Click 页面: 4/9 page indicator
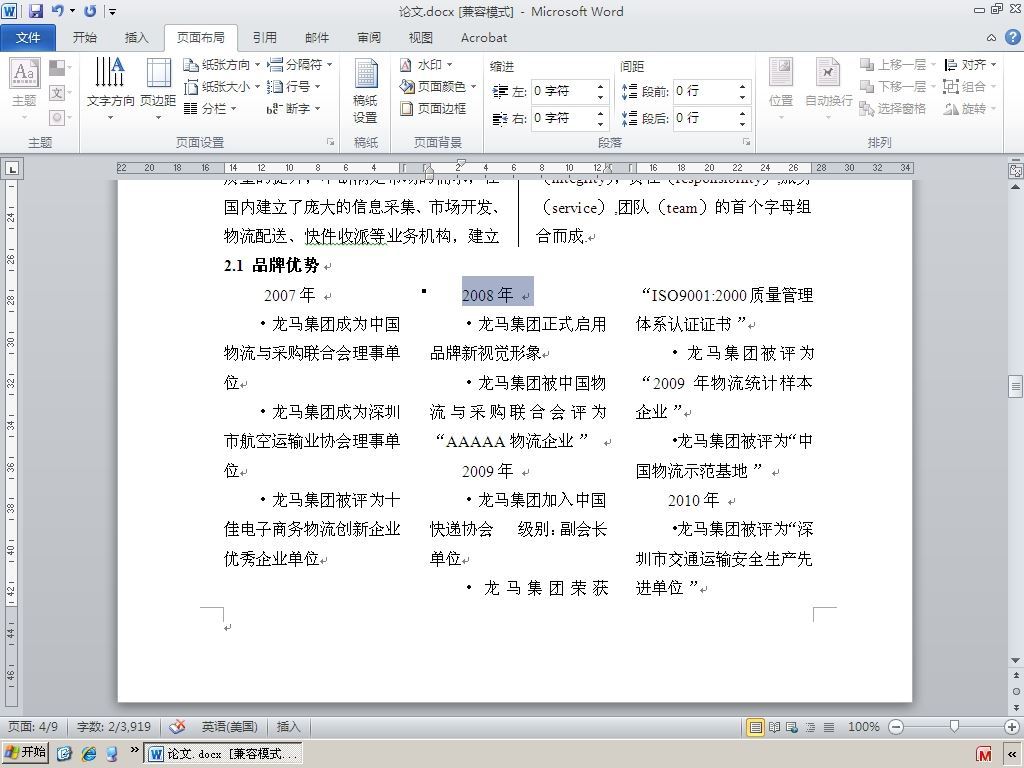1024x768 pixels. 33,726
